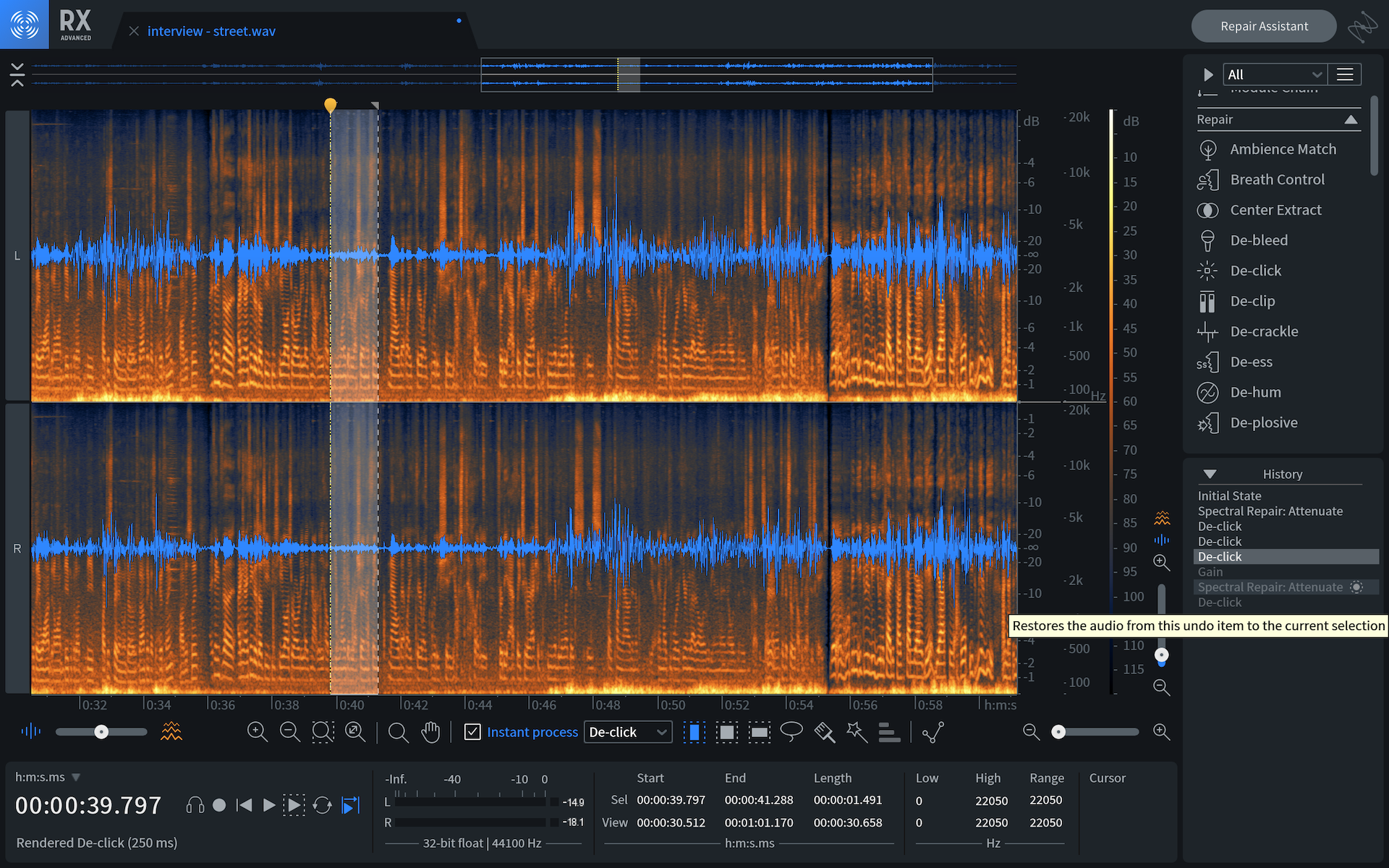Choose the Time selection tool
This screenshot has width=1389, height=868.
click(x=694, y=732)
